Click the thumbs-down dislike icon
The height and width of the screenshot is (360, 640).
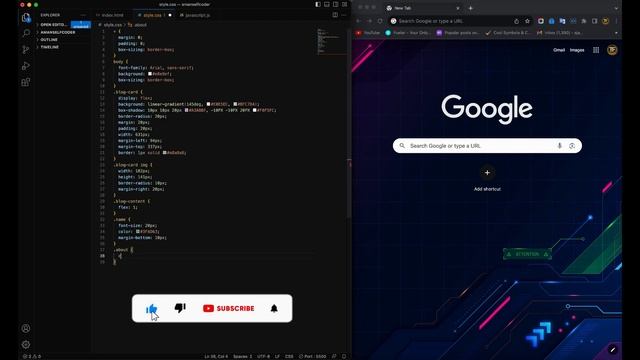pos(180,308)
